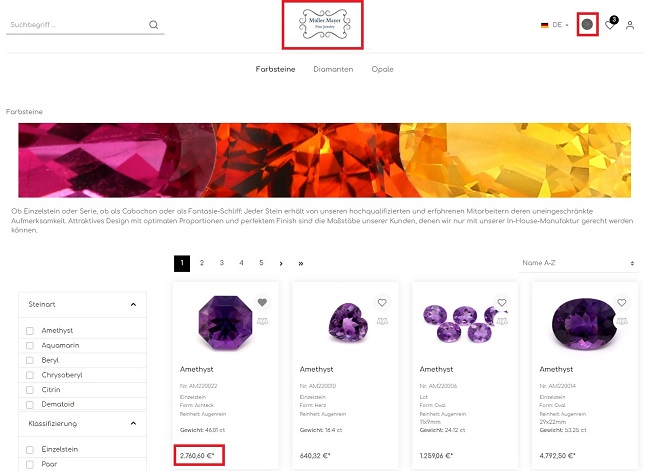Open the Opale menu item

[382, 69]
